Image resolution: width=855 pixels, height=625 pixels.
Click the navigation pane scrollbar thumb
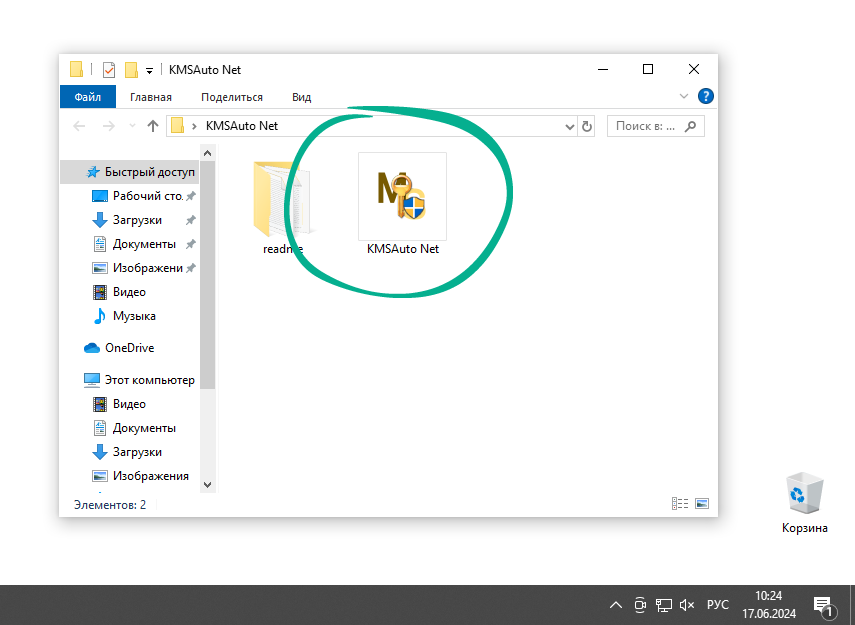[207, 275]
